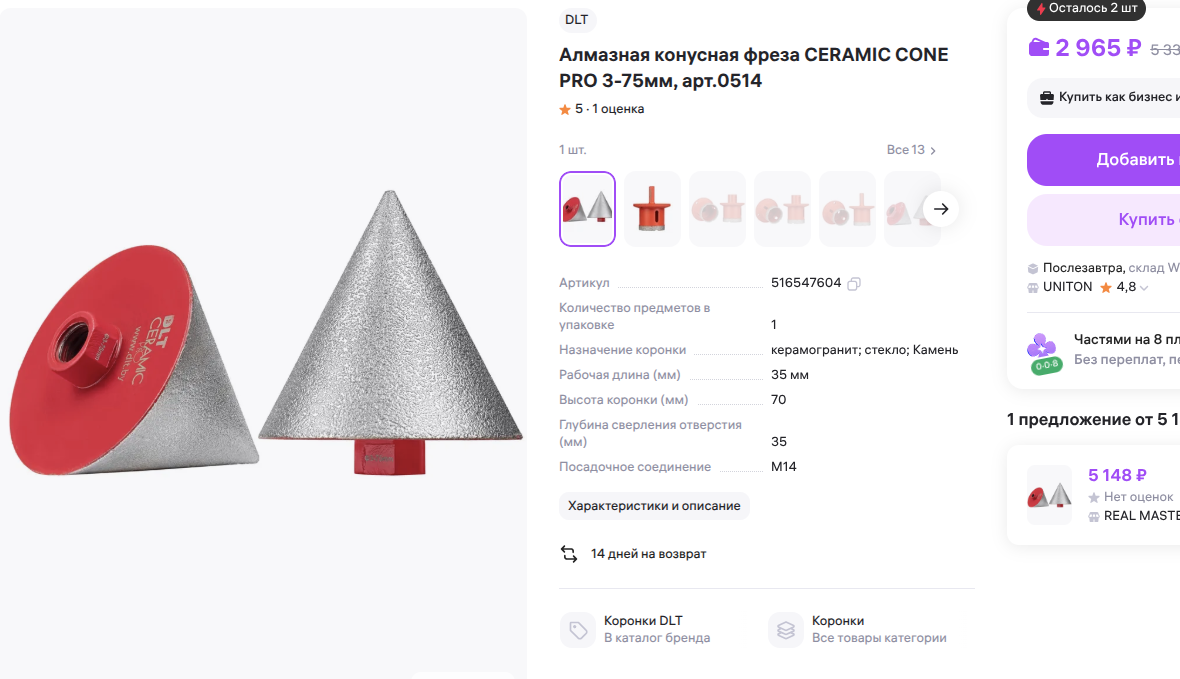This screenshot has width=1180, height=679.
Task: View the 1 оценка reviews link
Action: [x=618, y=109]
